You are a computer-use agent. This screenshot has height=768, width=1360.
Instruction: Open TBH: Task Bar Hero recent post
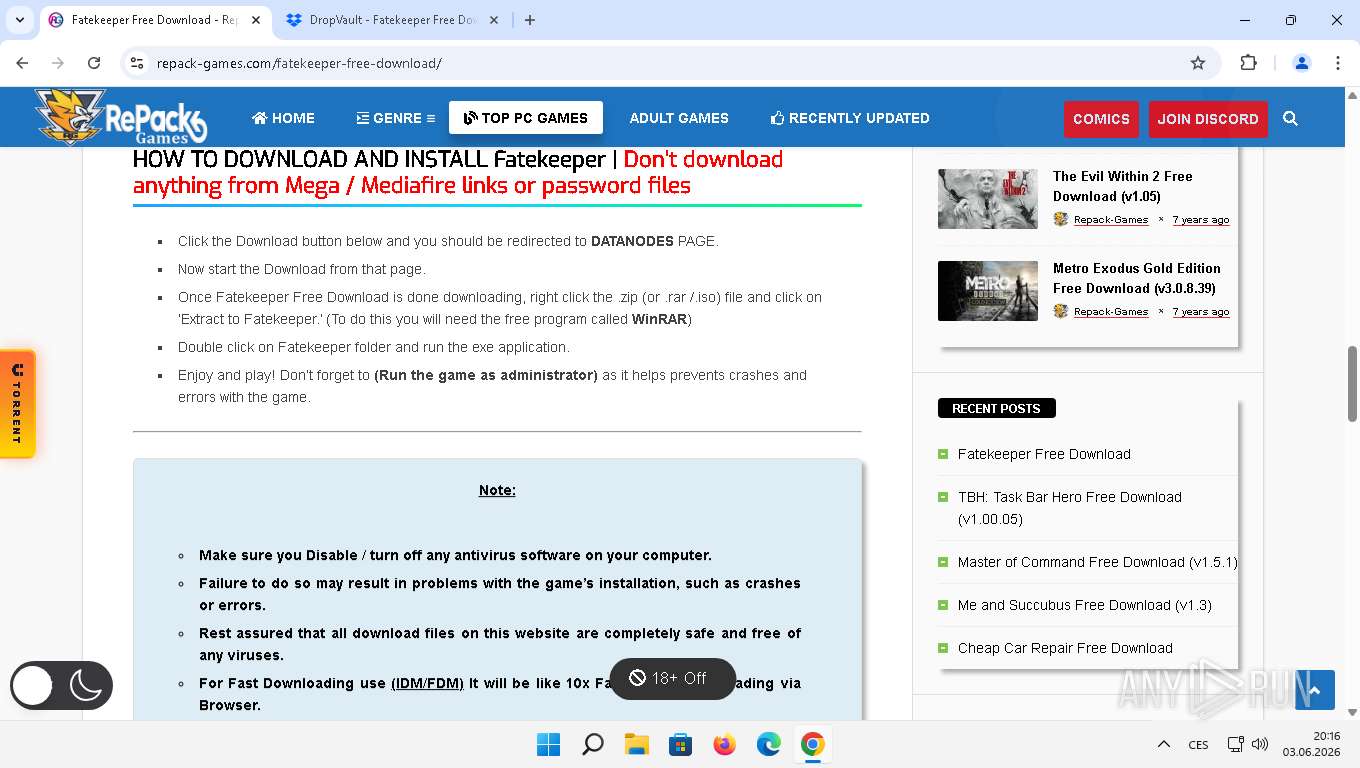(1070, 508)
